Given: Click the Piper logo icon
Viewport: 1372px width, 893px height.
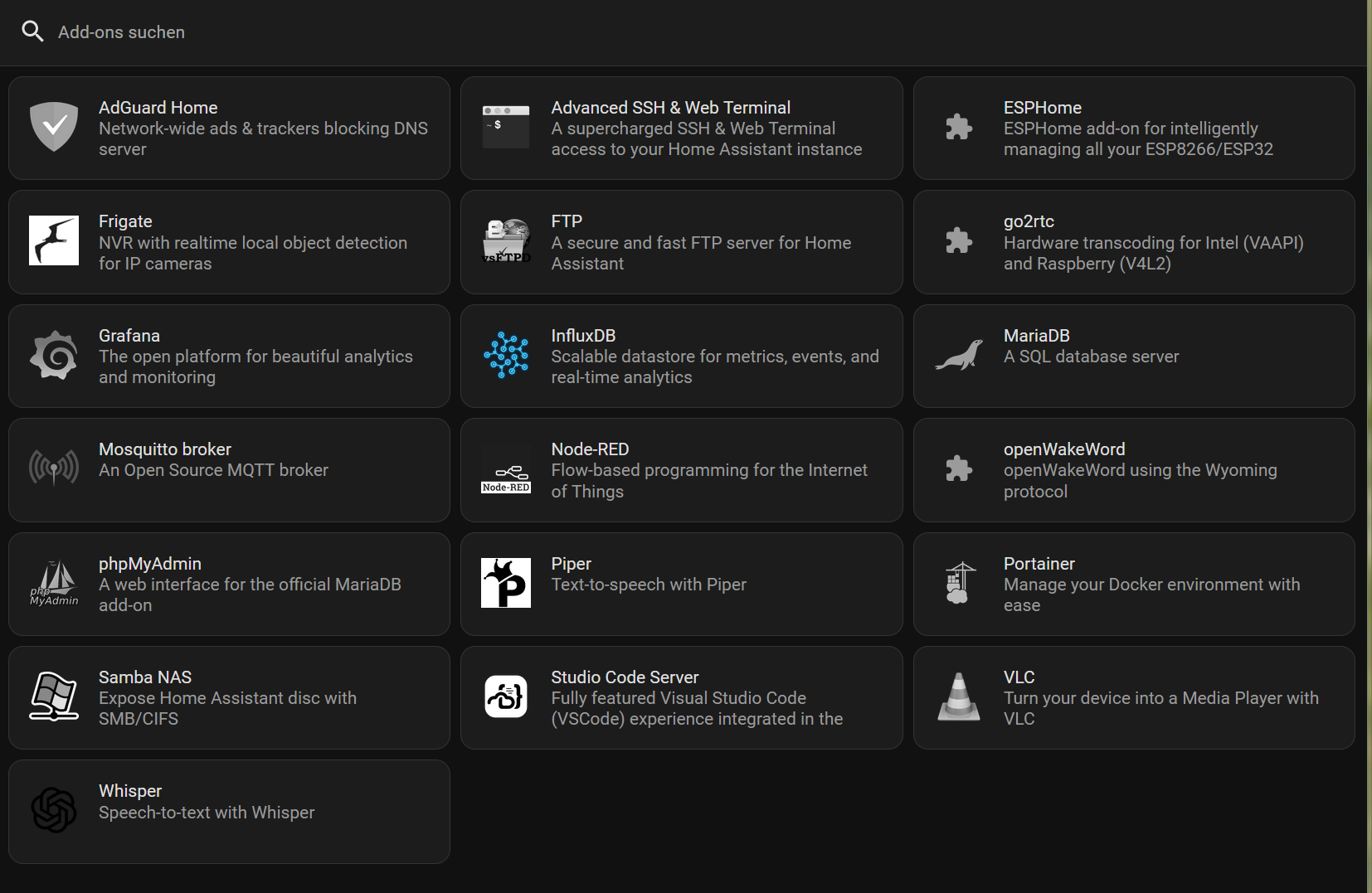Looking at the screenshot, I should tap(506, 583).
